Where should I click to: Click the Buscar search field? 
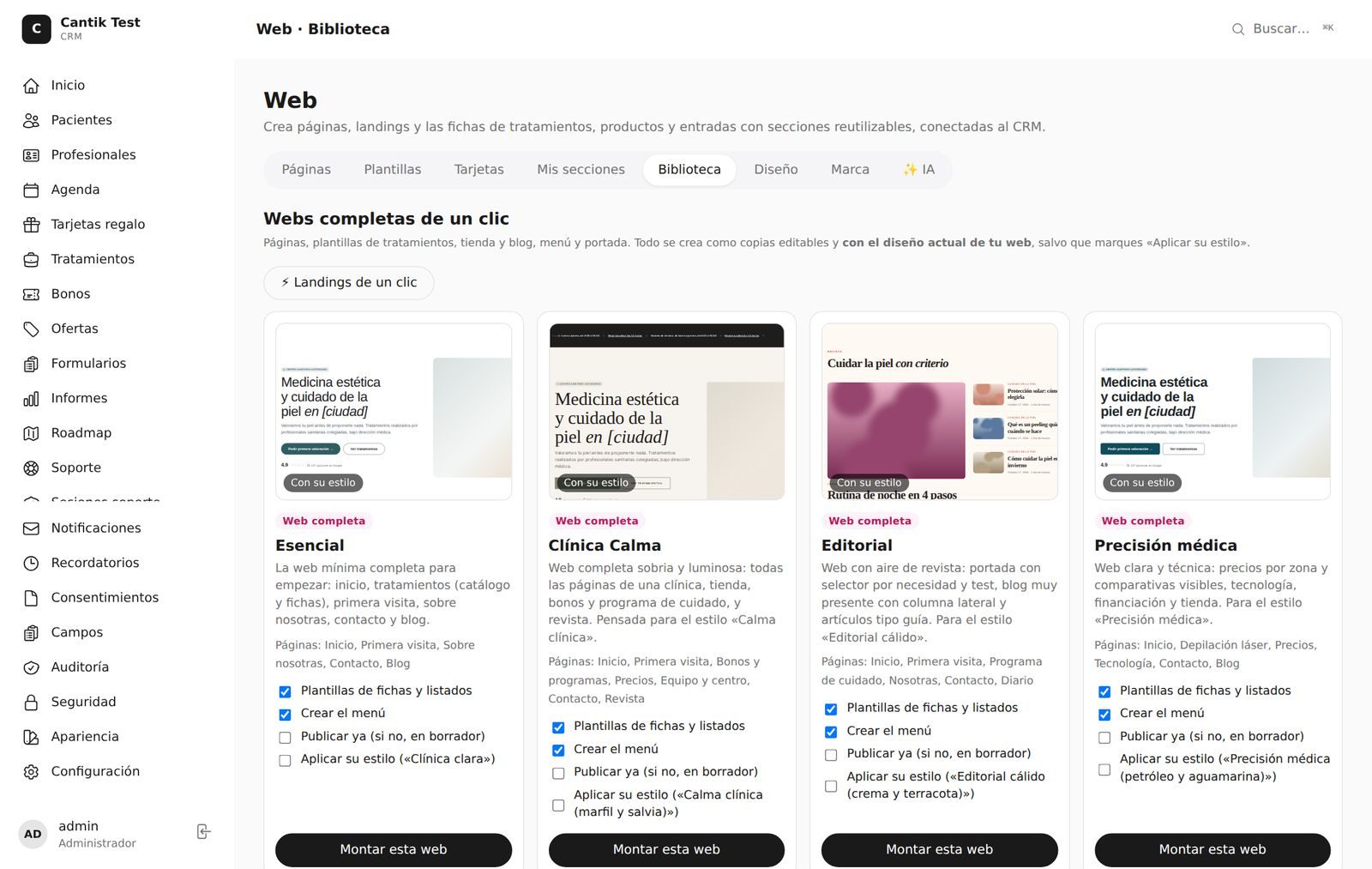point(1284,29)
